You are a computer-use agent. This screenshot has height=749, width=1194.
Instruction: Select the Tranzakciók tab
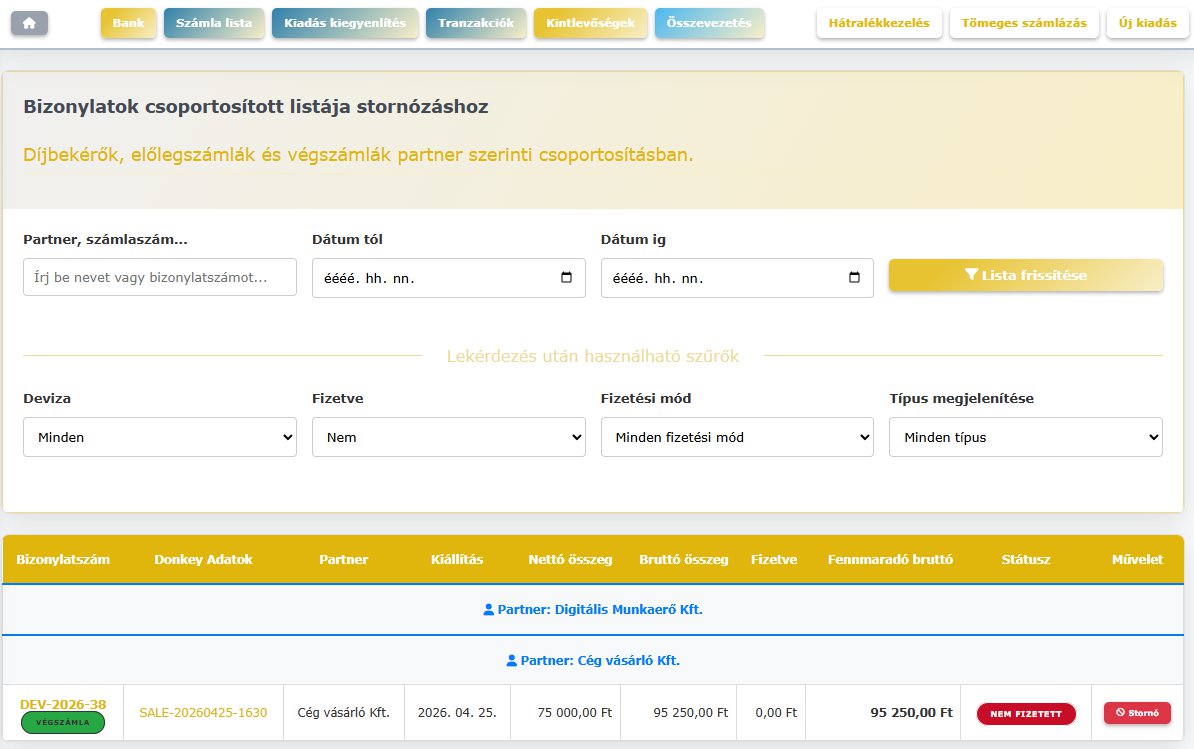click(x=475, y=23)
